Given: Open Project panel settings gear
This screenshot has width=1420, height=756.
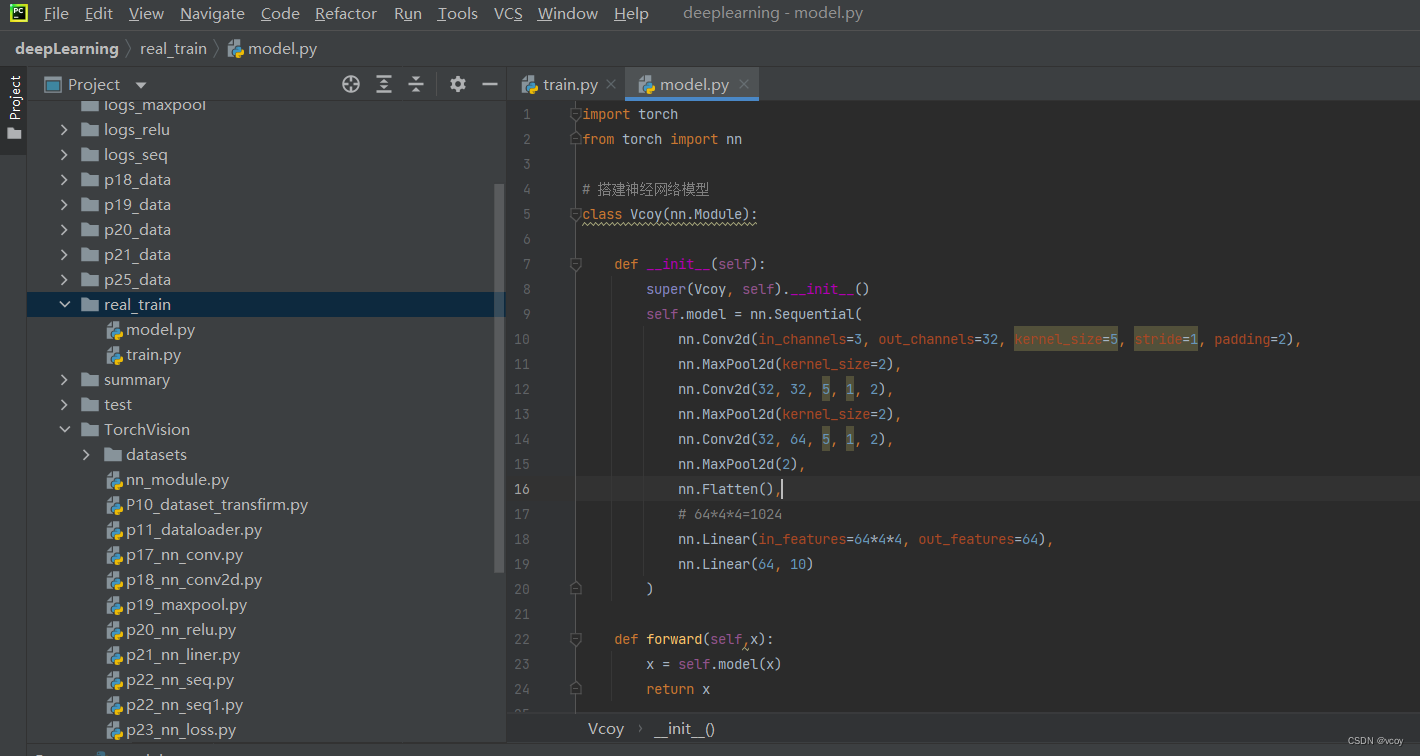Looking at the screenshot, I should point(458,84).
